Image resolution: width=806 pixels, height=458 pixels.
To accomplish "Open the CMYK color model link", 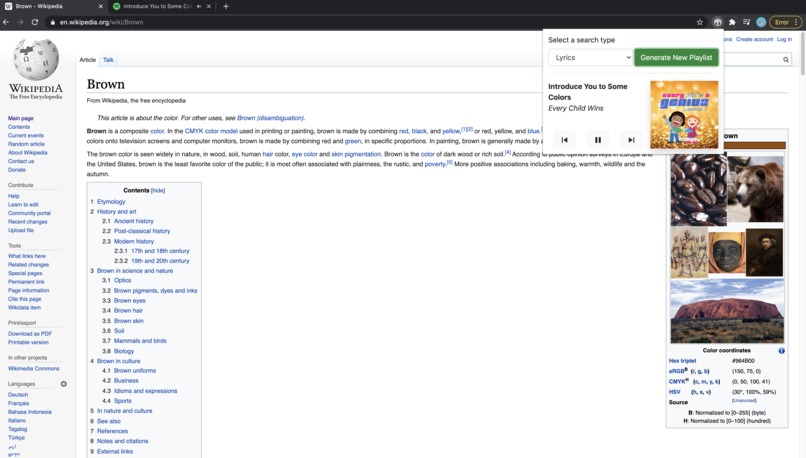I will (211, 131).
